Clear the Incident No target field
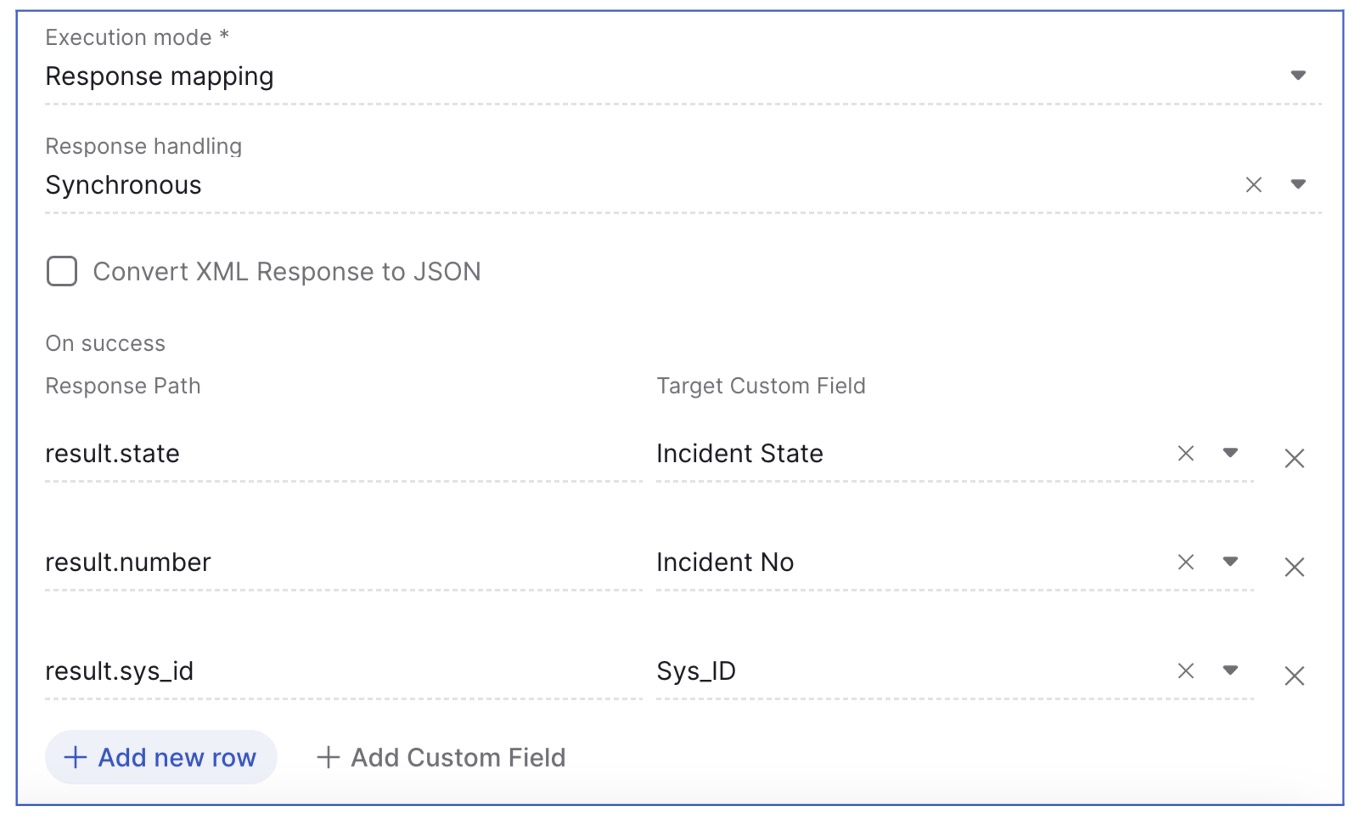The height and width of the screenshot is (824, 1370). [x=1186, y=562]
